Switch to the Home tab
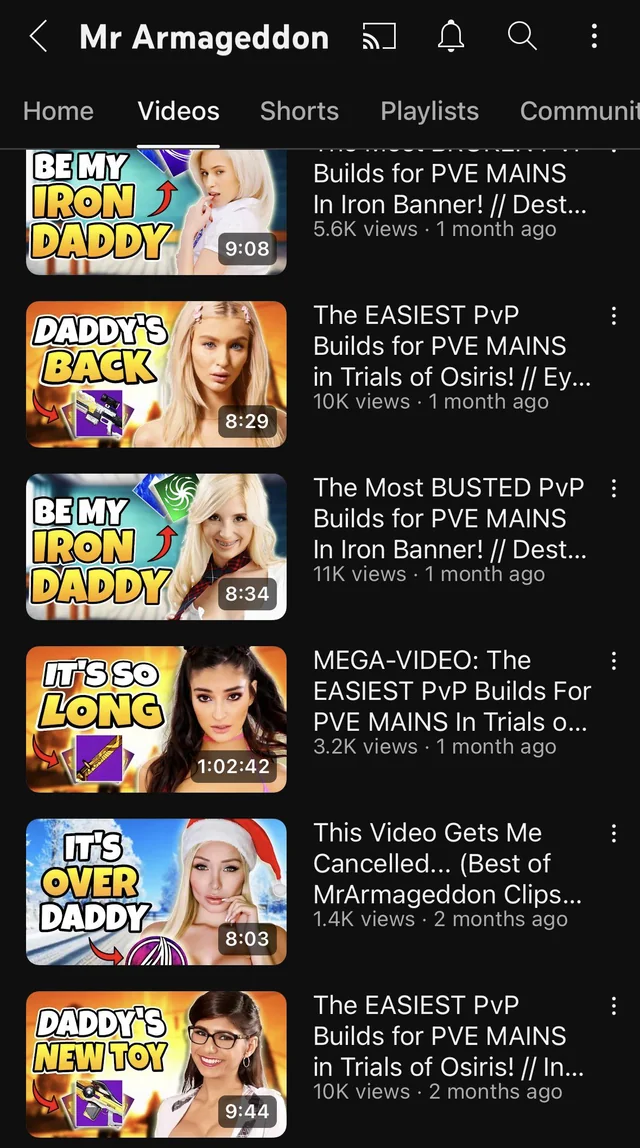The height and width of the screenshot is (1148, 640). click(58, 111)
